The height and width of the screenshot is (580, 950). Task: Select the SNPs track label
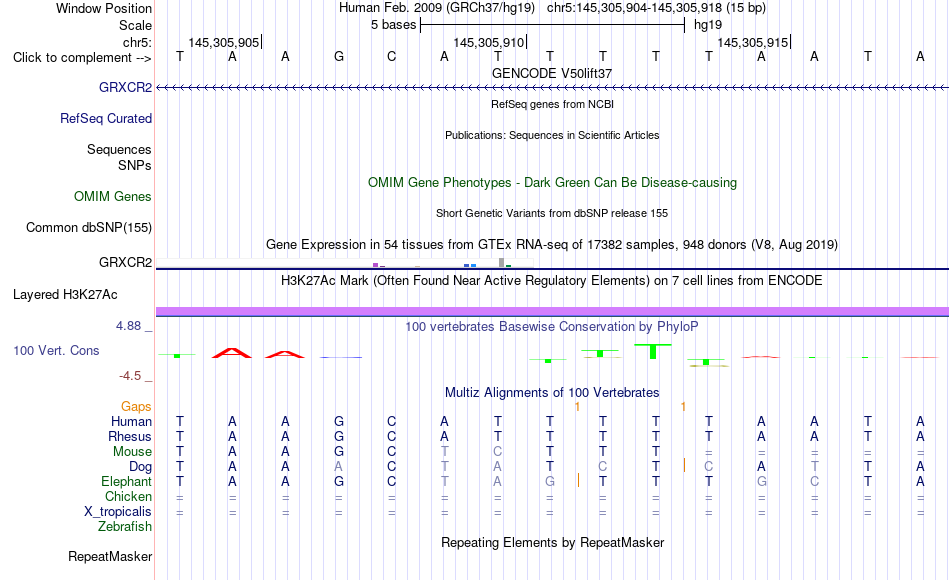coord(135,165)
